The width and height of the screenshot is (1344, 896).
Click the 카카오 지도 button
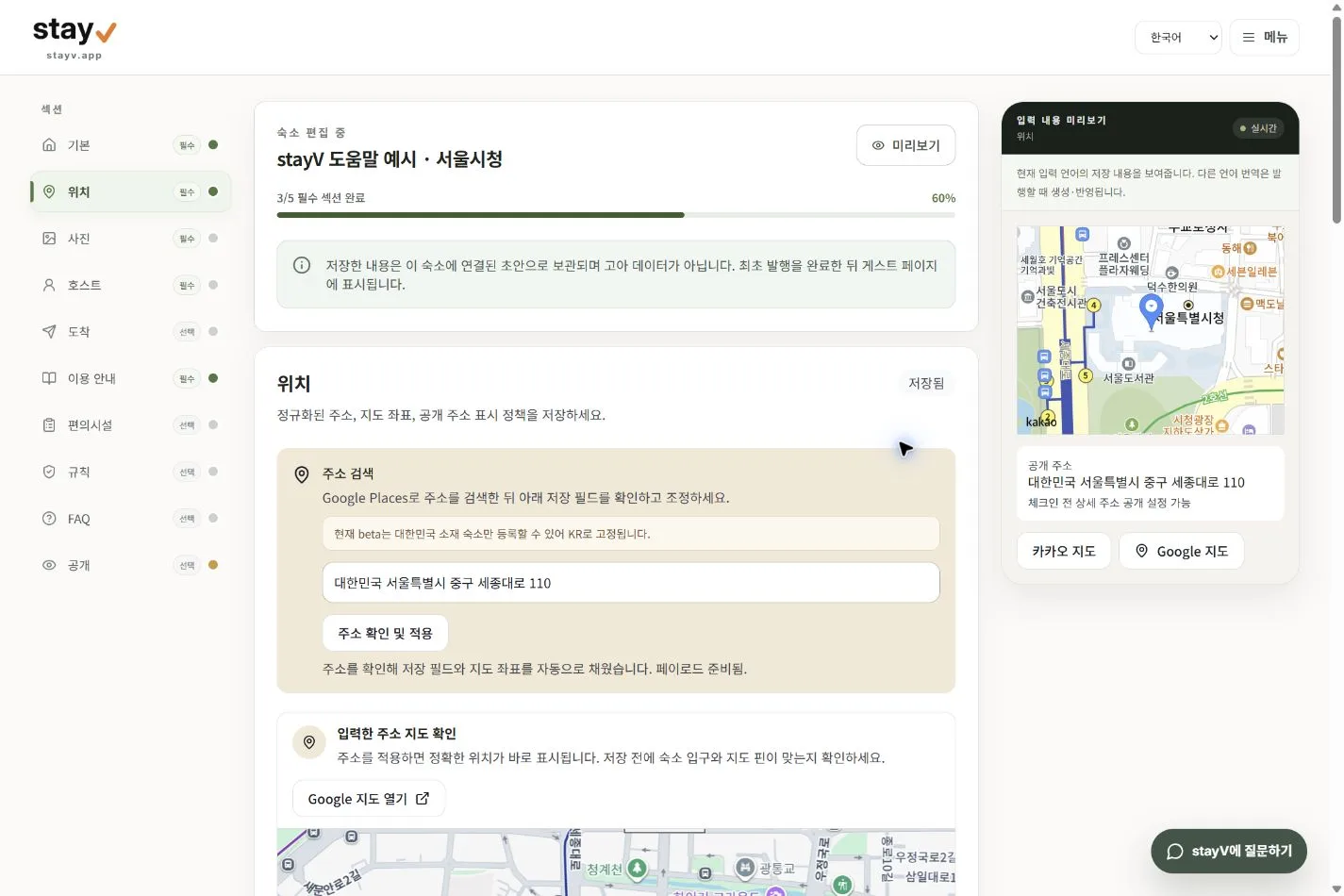pos(1064,551)
